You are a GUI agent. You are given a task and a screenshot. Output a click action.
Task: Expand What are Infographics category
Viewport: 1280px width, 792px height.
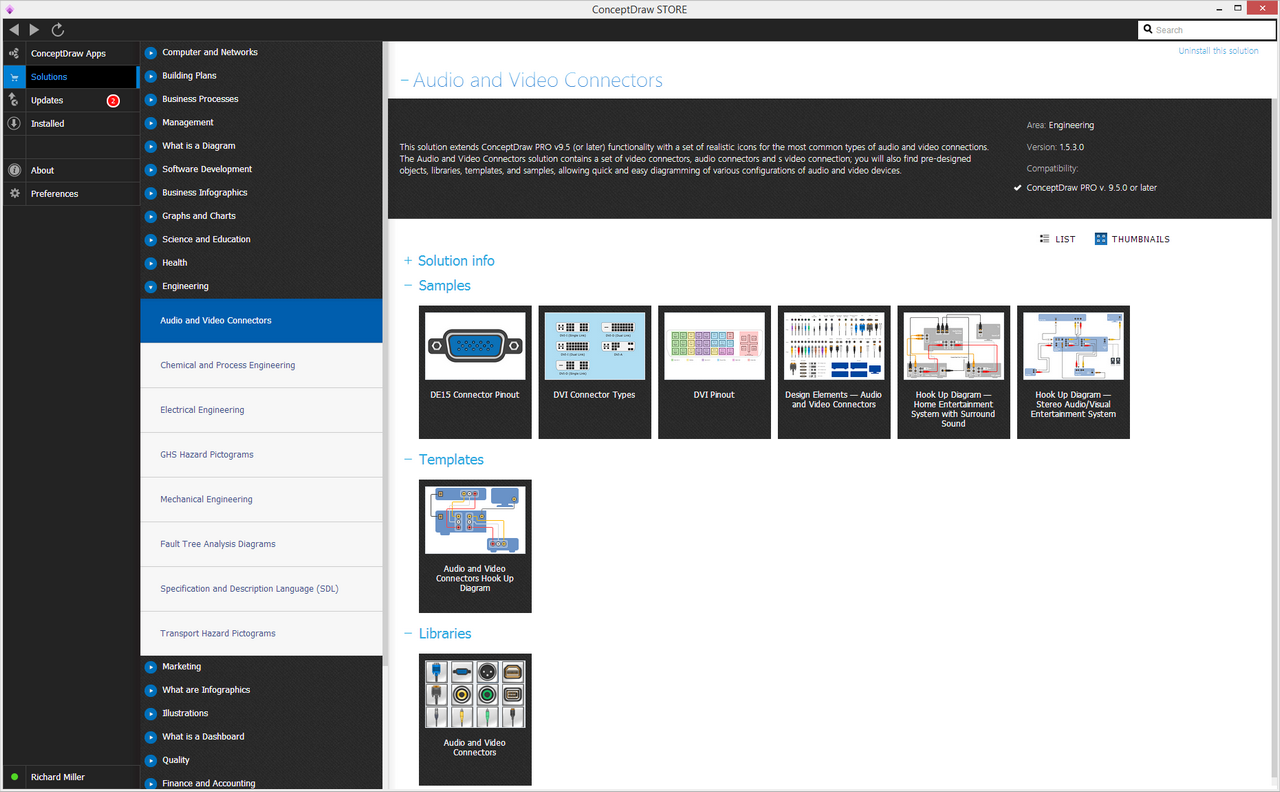coord(151,690)
